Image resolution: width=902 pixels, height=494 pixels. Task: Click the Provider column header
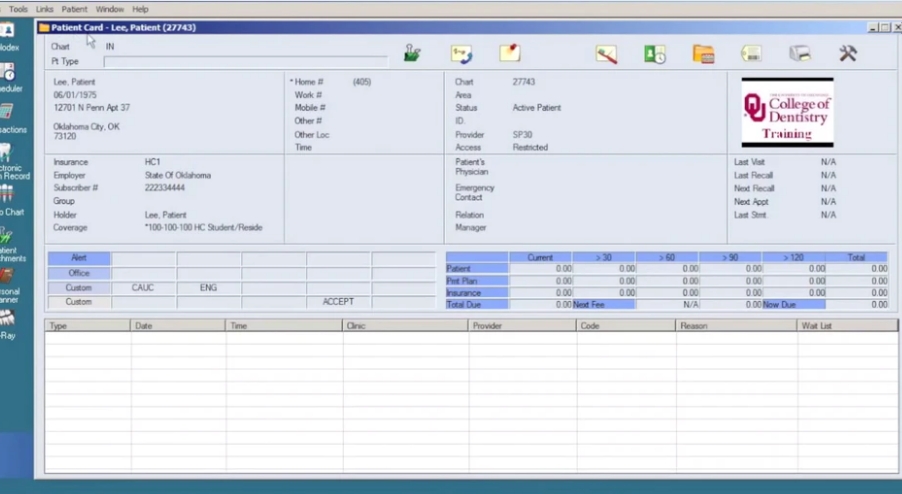(522, 325)
